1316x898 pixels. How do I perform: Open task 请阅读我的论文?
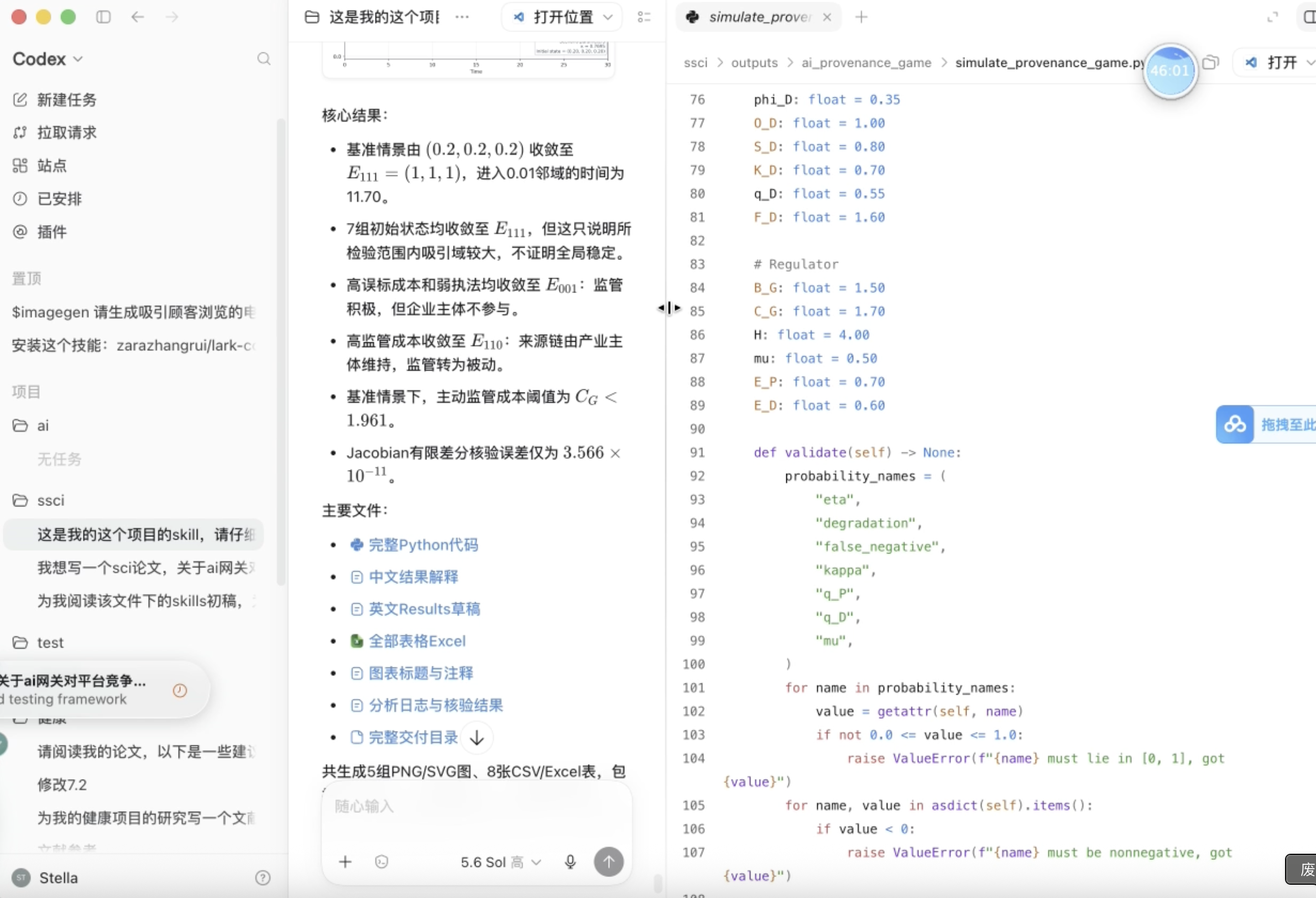coord(145,752)
